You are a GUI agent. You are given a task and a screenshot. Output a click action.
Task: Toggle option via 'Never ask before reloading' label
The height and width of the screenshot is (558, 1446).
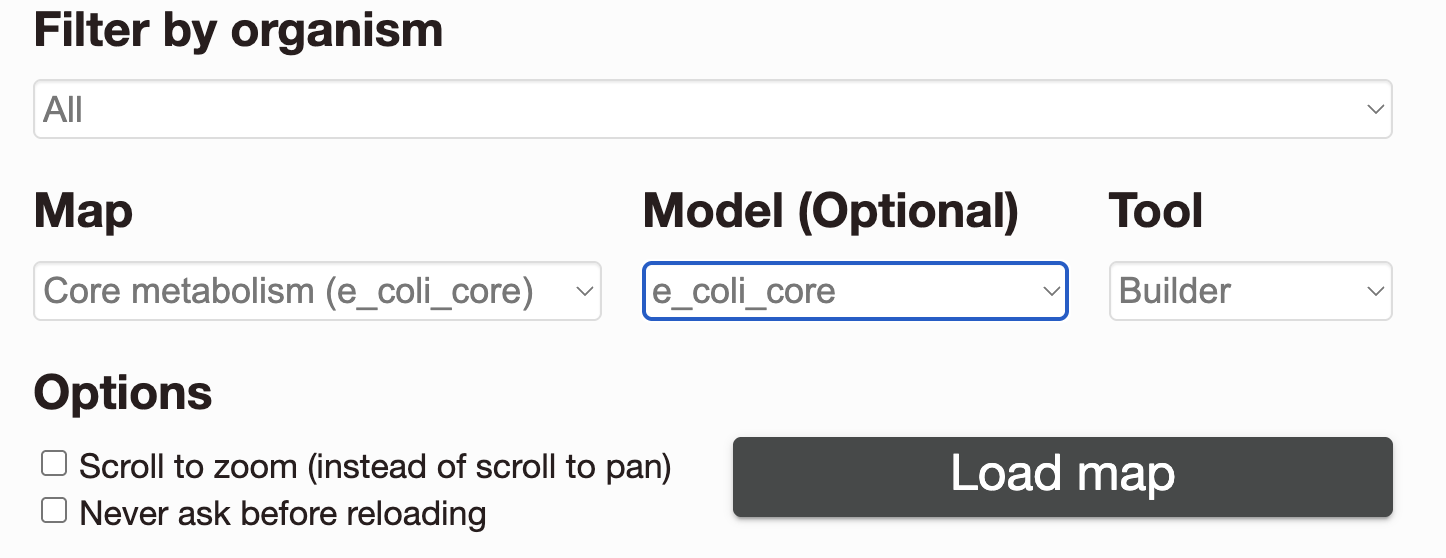tap(283, 514)
